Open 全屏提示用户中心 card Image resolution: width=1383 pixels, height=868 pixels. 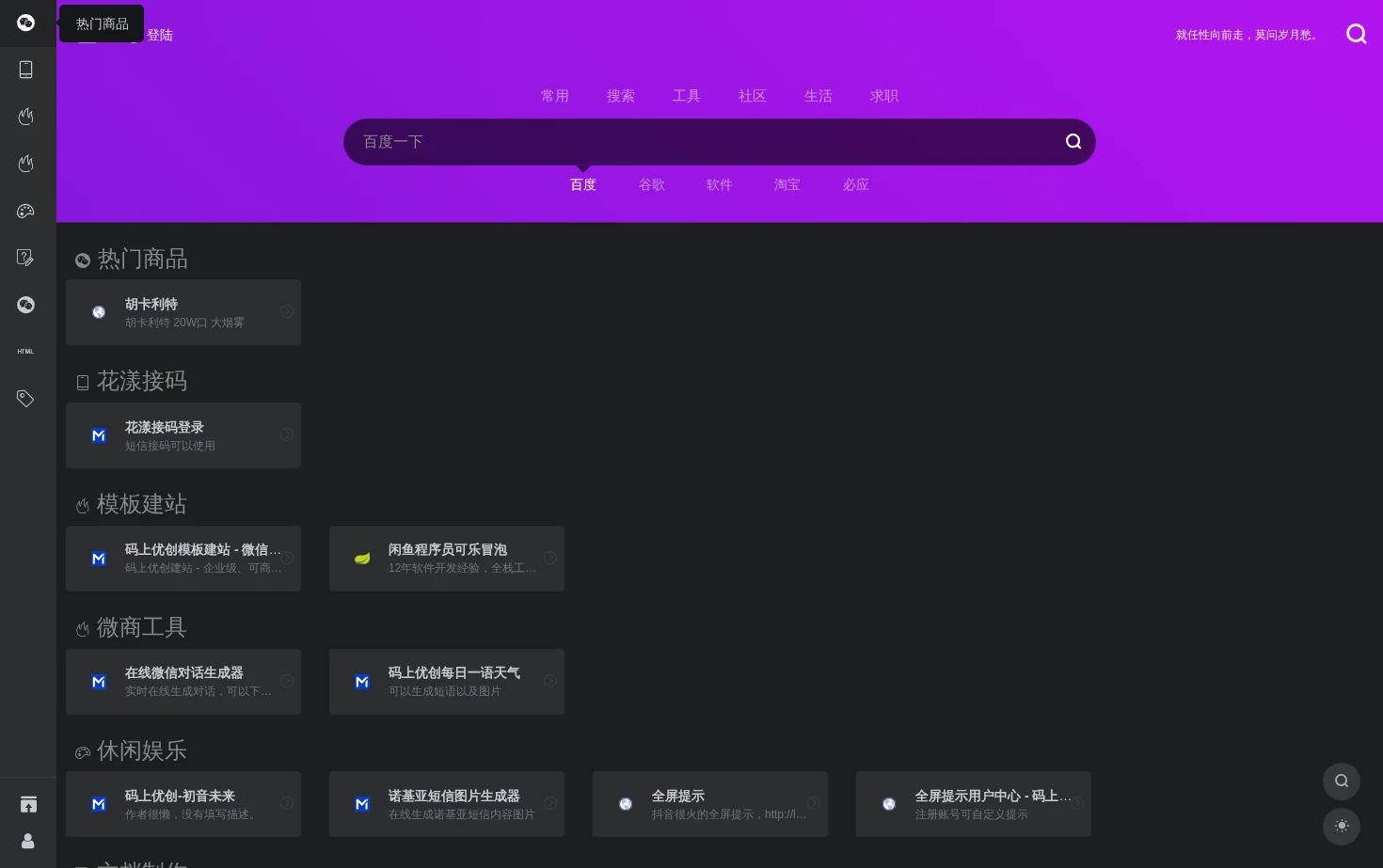pyautogui.click(x=974, y=804)
